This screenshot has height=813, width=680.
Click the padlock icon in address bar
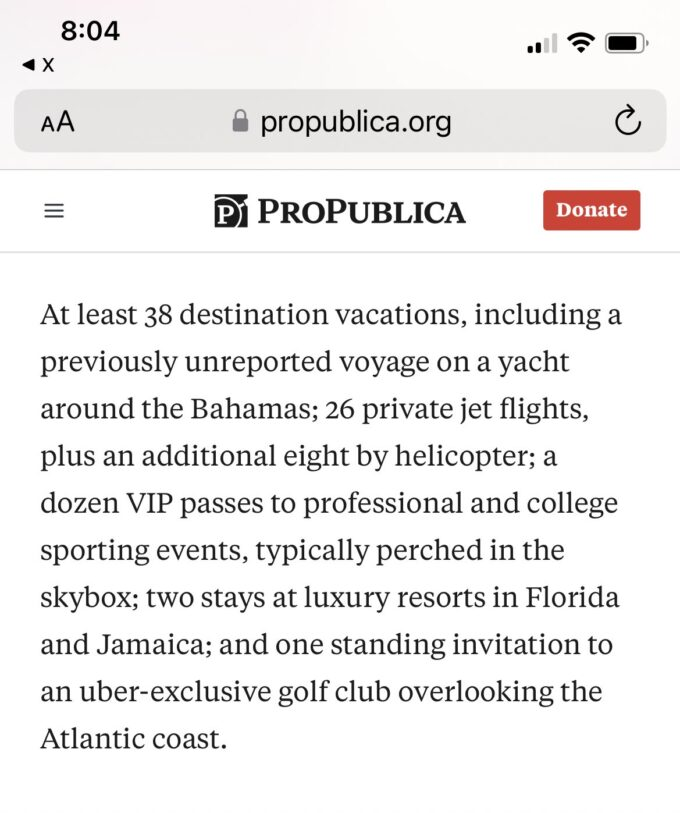(240, 122)
